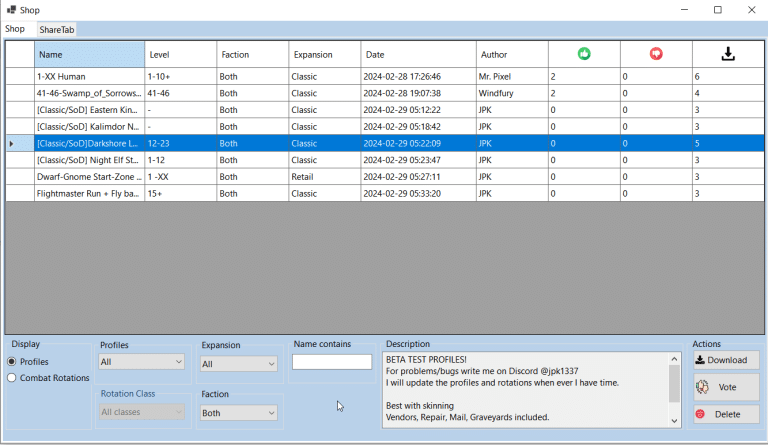Screen dimensions: 768x445
Task: Sort by the download count icon column
Action: pos(728,54)
